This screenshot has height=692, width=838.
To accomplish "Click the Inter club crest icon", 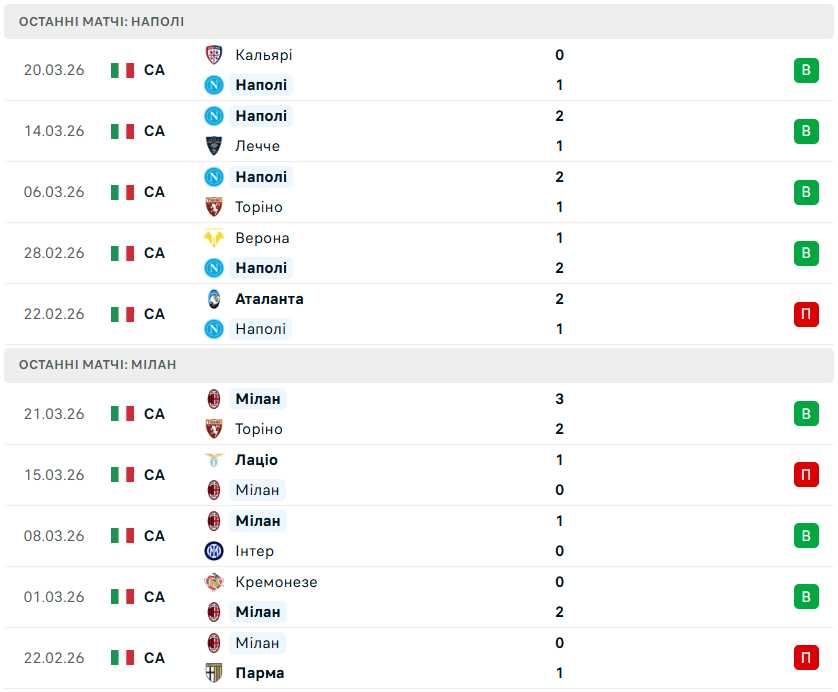I will point(214,551).
